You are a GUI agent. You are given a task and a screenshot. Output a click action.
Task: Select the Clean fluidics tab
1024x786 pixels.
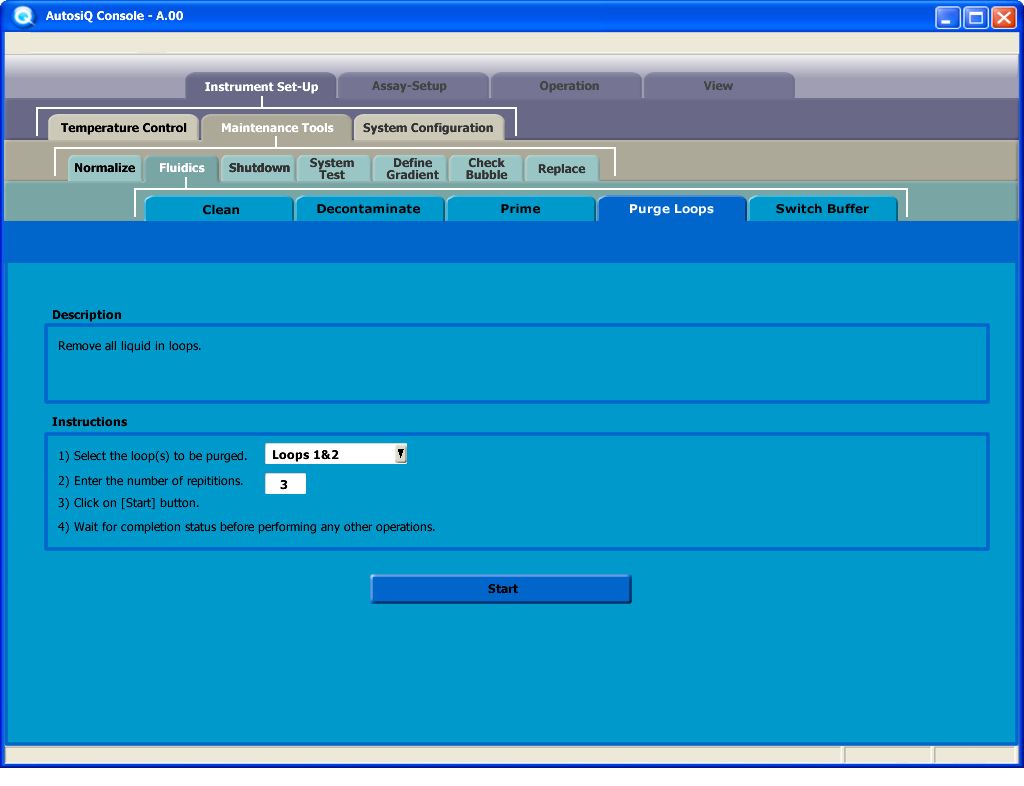pyautogui.click(x=221, y=210)
